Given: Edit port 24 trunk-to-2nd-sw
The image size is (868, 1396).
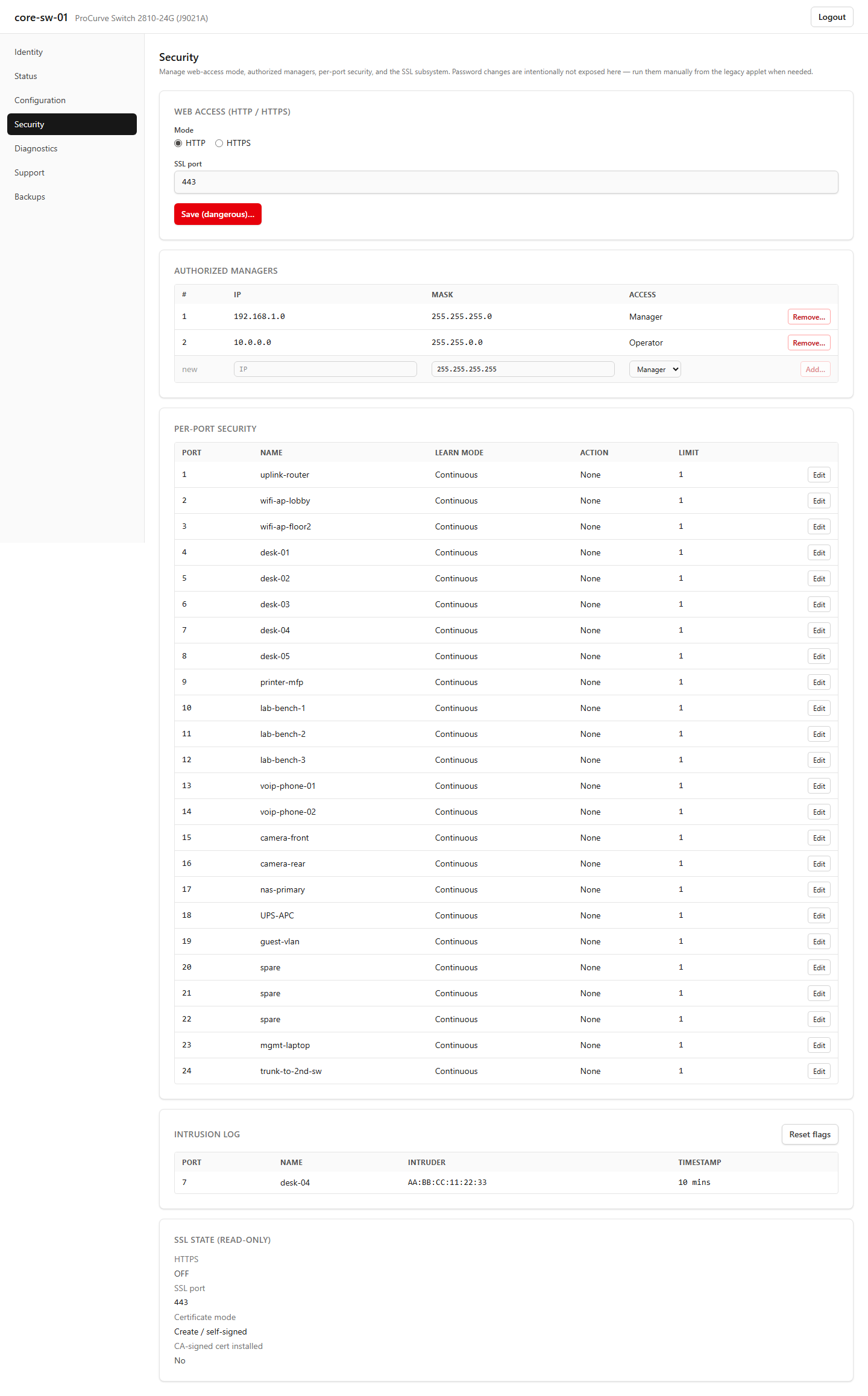Looking at the screenshot, I should pyautogui.click(x=819, y=1071).
